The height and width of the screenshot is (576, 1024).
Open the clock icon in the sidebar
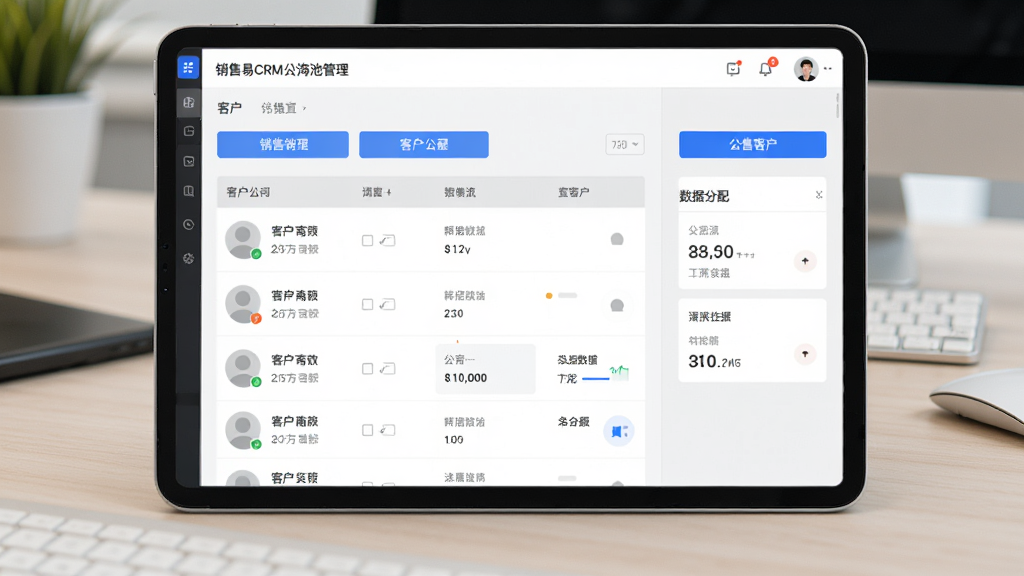coord(189,225)
